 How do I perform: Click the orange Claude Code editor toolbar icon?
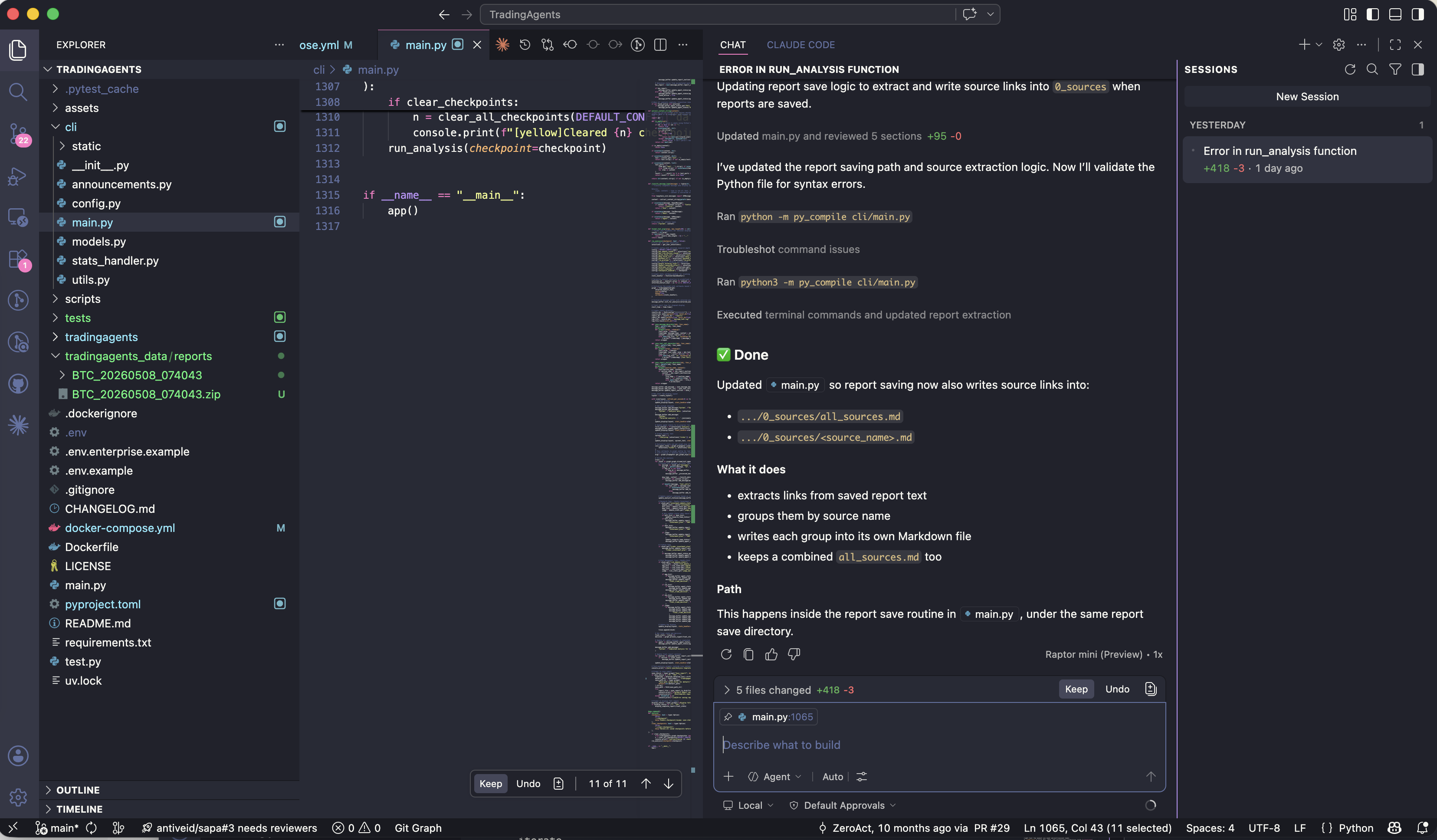click(502, 45)
